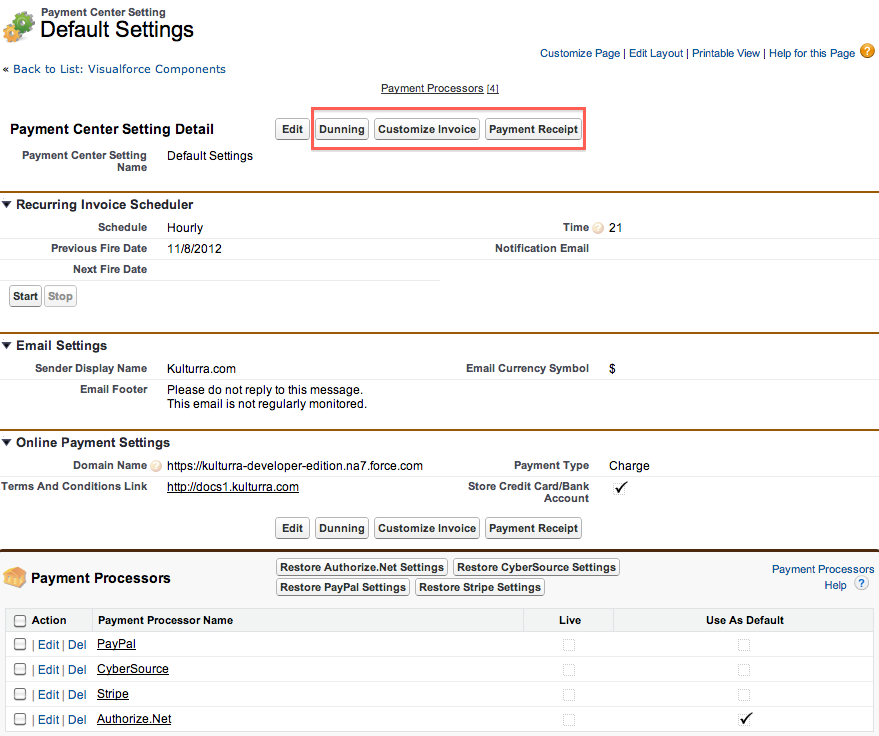Click the Time field help icon
Viewport: 879px width, 736px height.
(598, 228)
